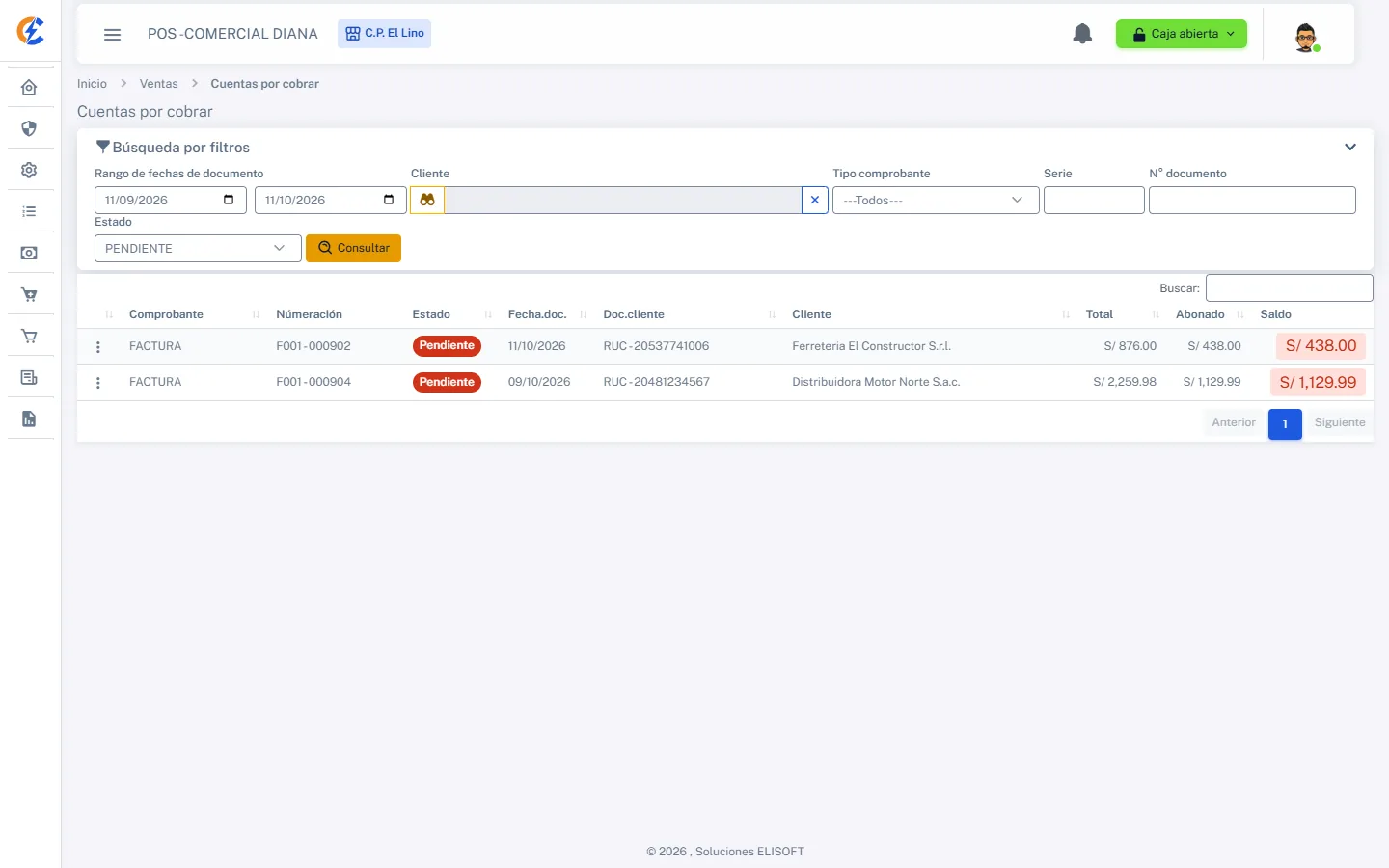Click the S/ 1,129.99 saldo value
Viewport: 1389px width, 868px height.
pyautogui.click(x=1318, y=383)
